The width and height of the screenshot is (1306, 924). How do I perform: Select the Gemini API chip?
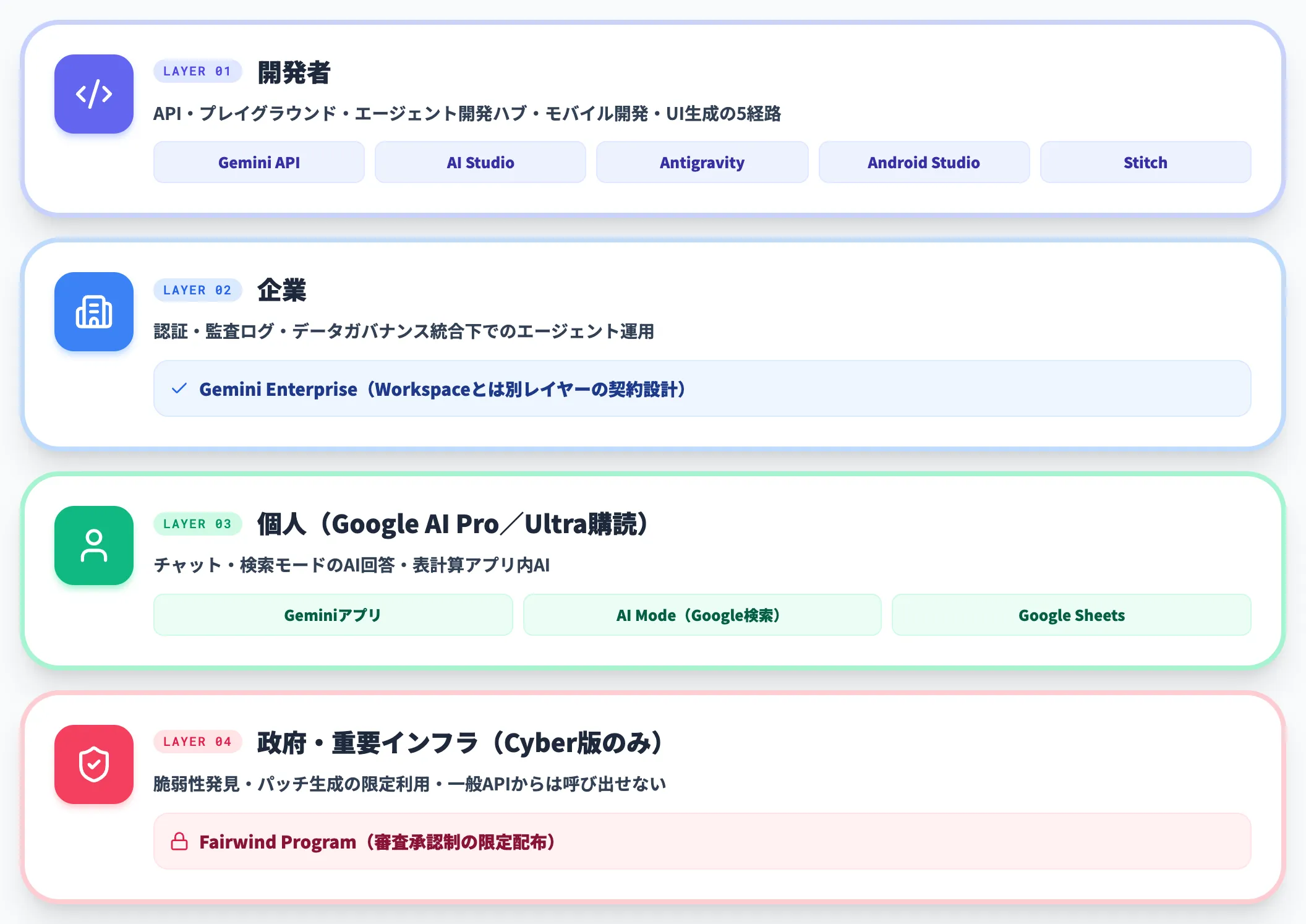point(259,162)
